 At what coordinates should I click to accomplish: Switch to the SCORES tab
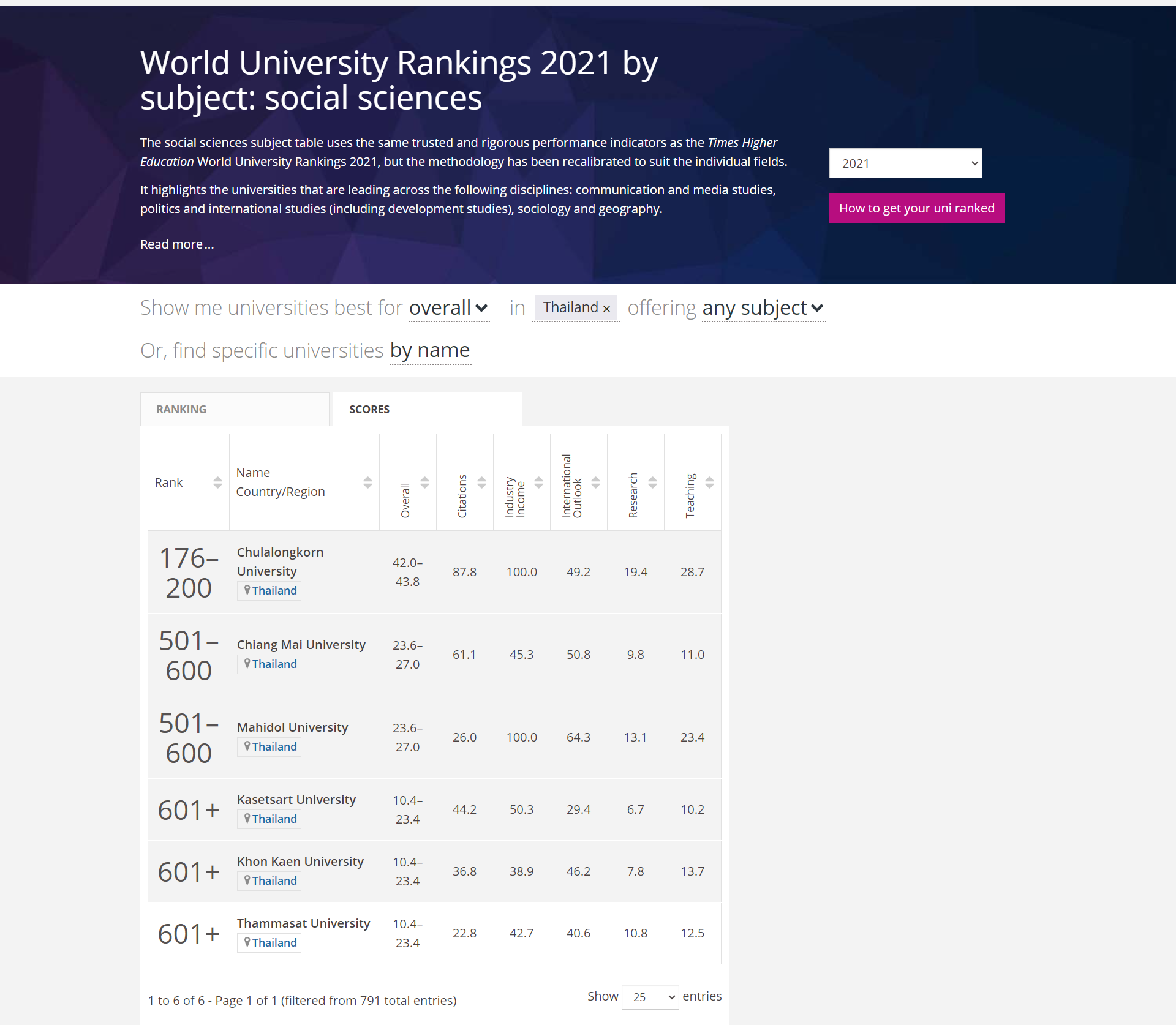428,409
